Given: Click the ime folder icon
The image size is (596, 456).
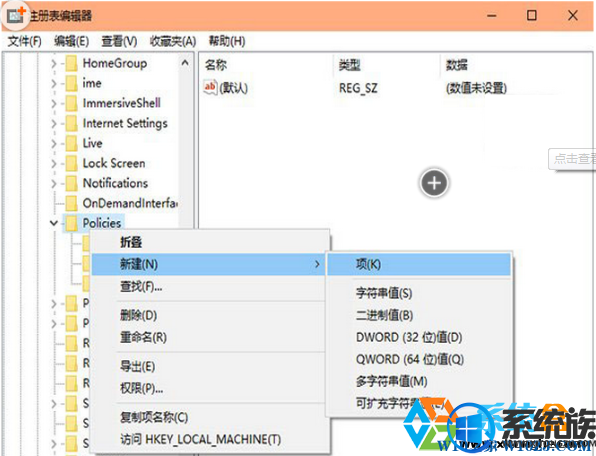Looking at the screenshot, I should coord(71,83).
